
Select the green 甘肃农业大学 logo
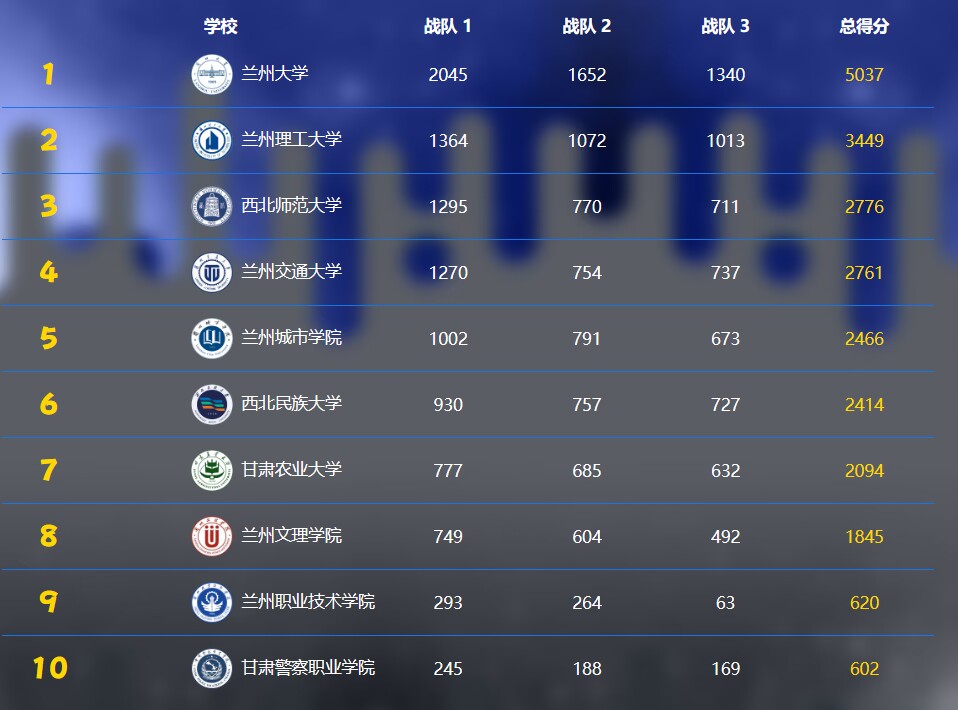(x=212, y=470)
